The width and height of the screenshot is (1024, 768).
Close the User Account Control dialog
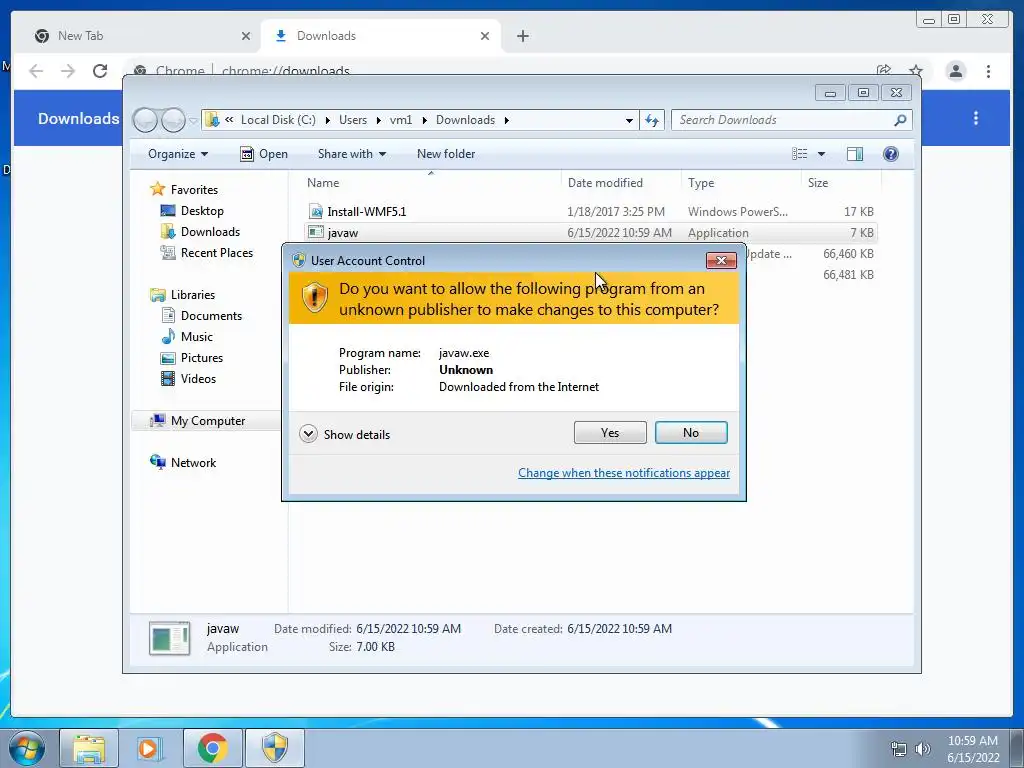[721, 261]
